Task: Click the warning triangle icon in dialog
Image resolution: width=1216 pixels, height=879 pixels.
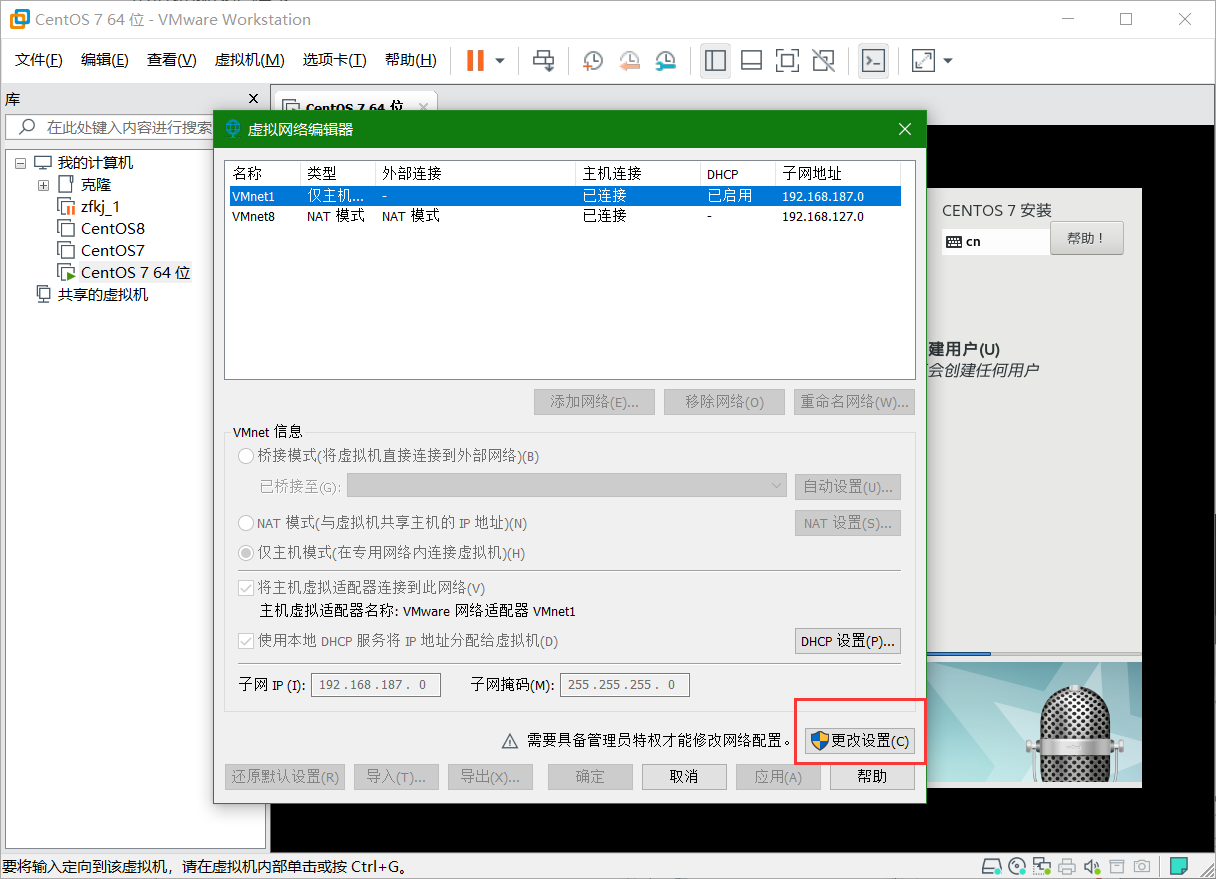Action: (510, 741)
